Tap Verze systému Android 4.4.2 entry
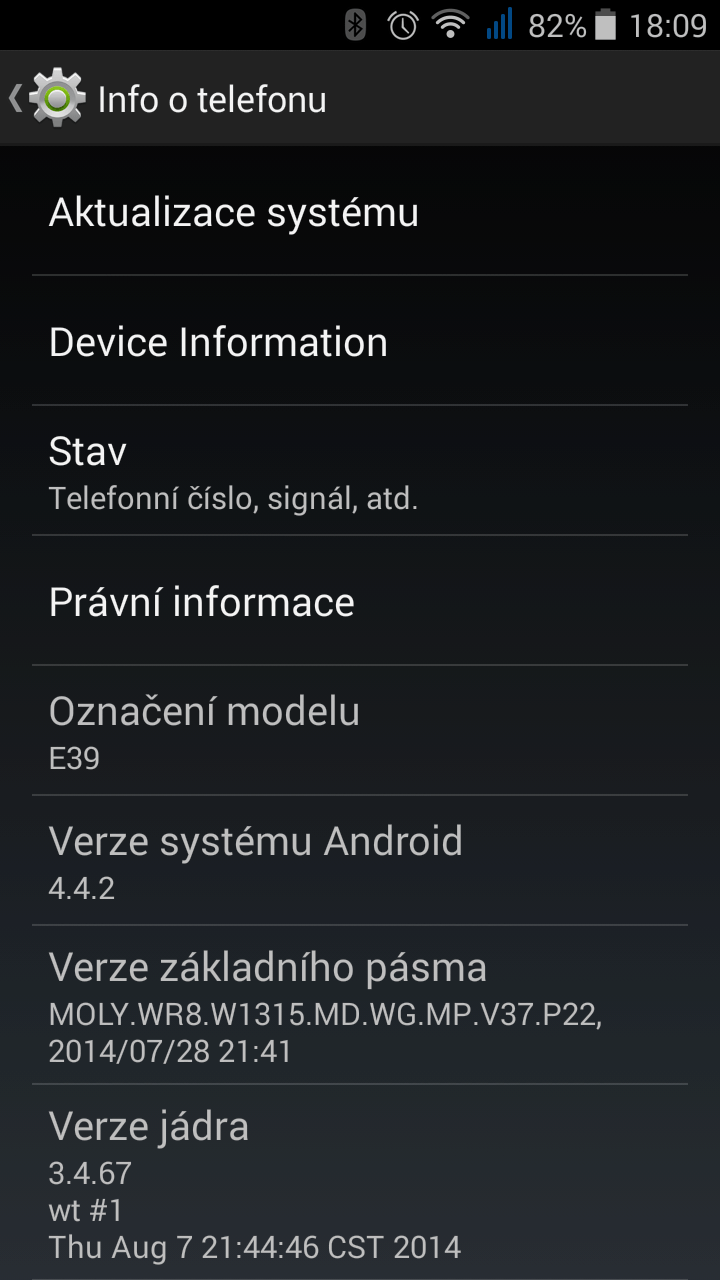The image size is (720, 1280). coord(360,861)
